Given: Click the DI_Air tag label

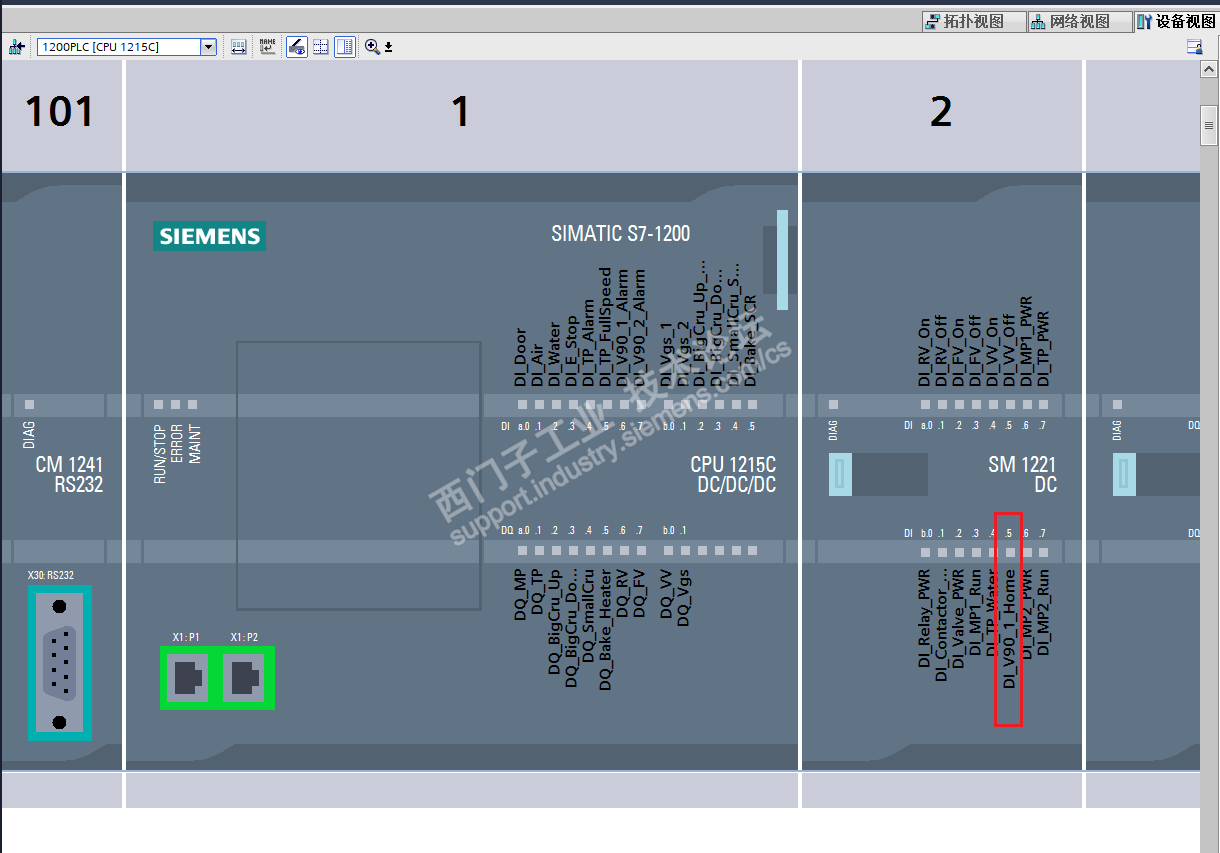Looking at the screenshot, I should click(x=537, y=364).
